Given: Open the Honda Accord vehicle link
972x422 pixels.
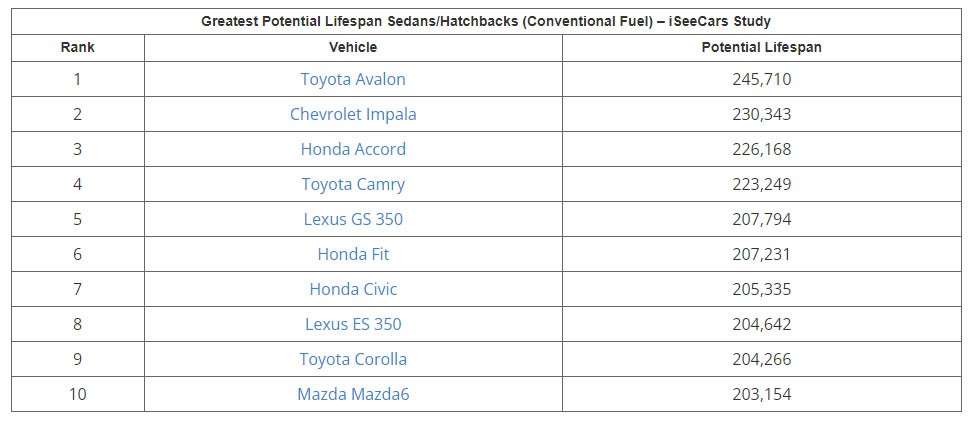Looking at the screenshot, I should (x=353, y=149).
